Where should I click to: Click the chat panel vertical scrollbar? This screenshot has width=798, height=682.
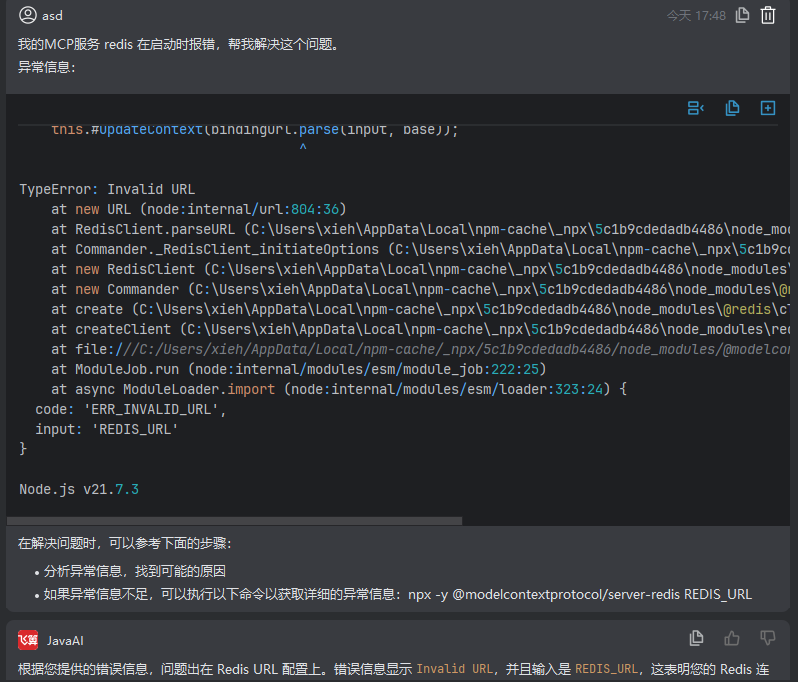794,300
